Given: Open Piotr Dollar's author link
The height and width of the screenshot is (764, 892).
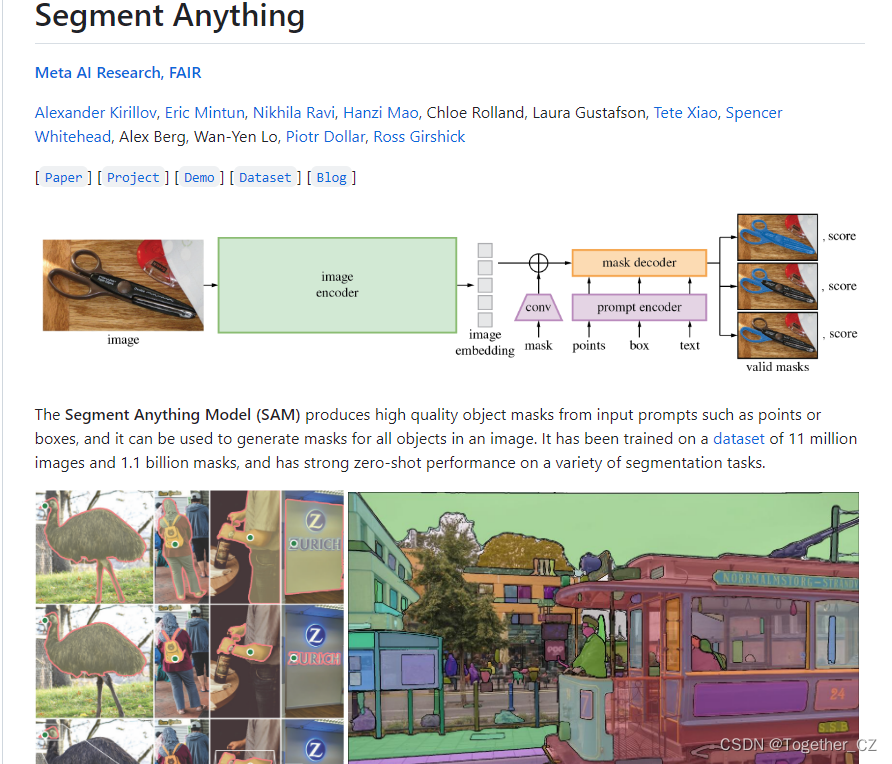Looking at the screenshot, I should click(x=325, y=137).
